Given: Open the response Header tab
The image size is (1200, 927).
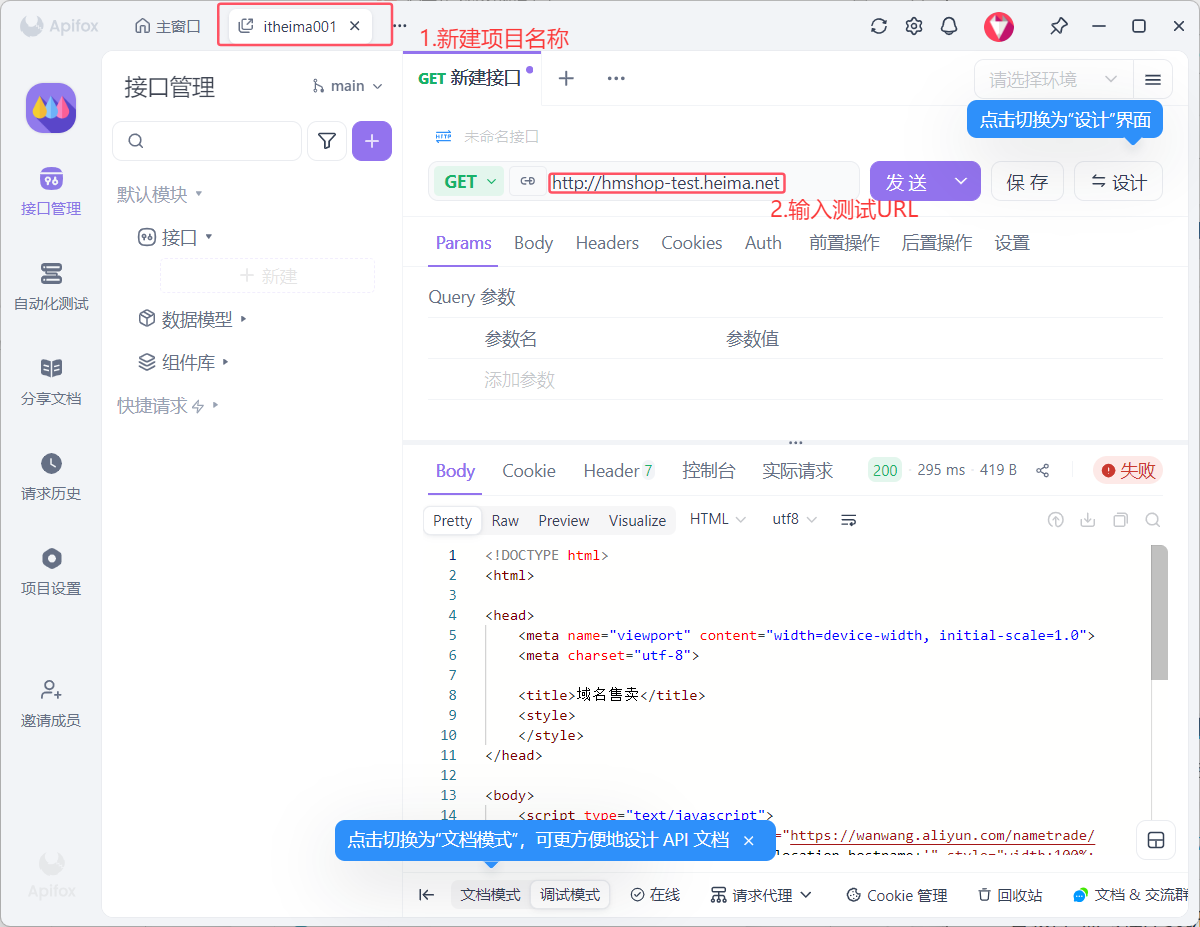Looking at the screenshot, I should [618, 471].
